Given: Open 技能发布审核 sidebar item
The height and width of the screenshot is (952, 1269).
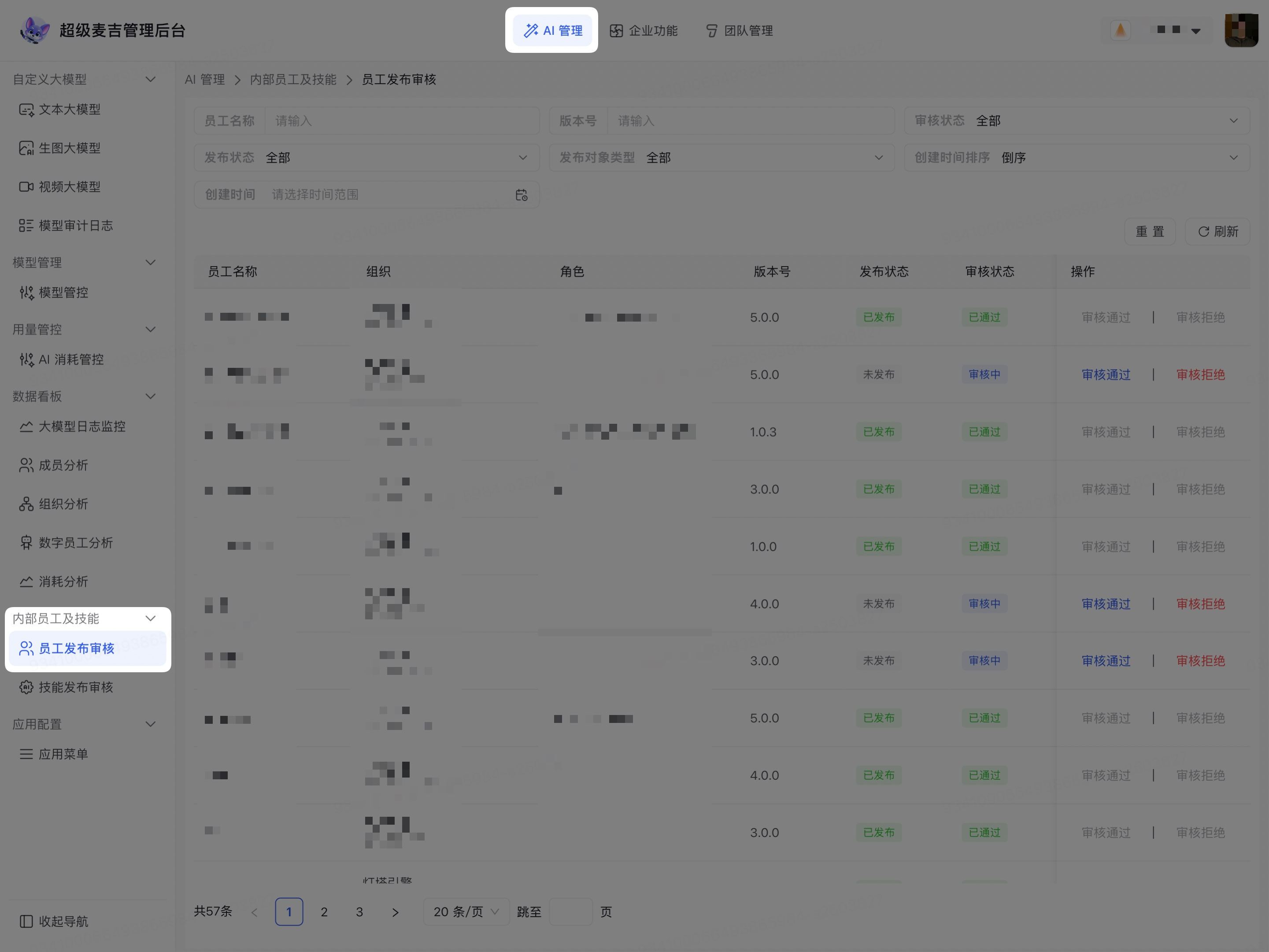Looking at the screenshot, I should [x=87, y=688].
